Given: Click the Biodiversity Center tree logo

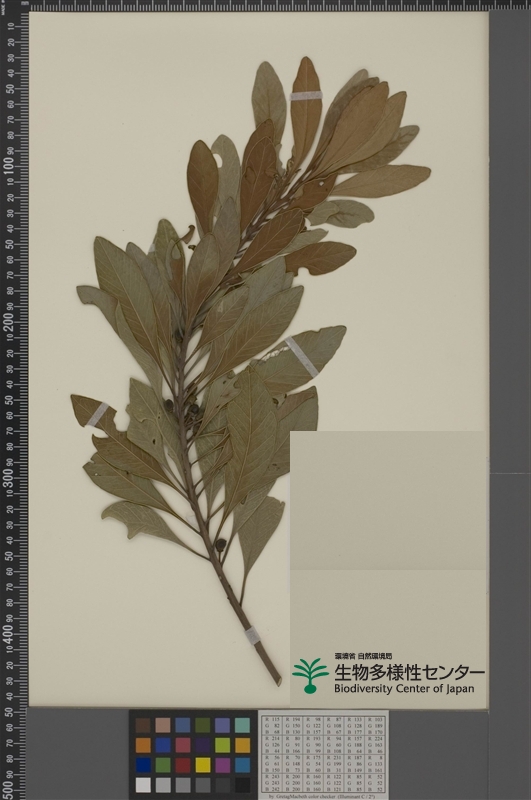Looking at the screenshot, I should tap(310, 676).
